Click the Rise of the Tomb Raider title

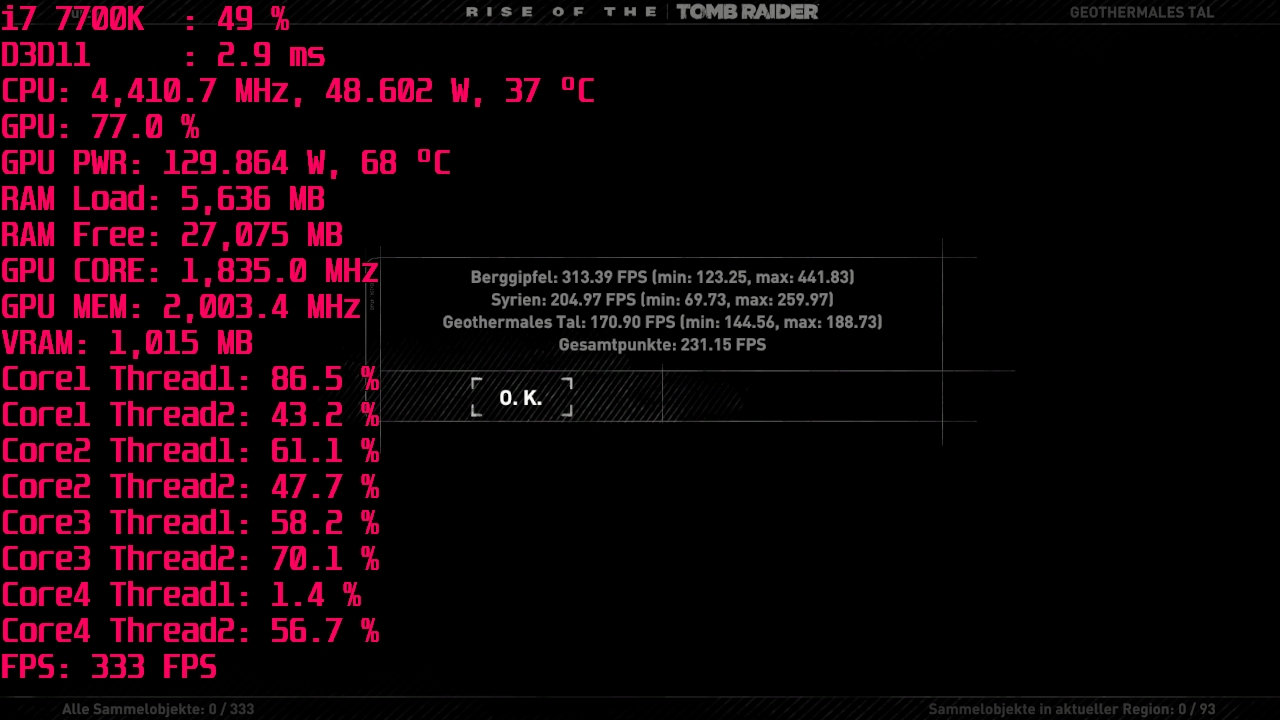[642, 12]
